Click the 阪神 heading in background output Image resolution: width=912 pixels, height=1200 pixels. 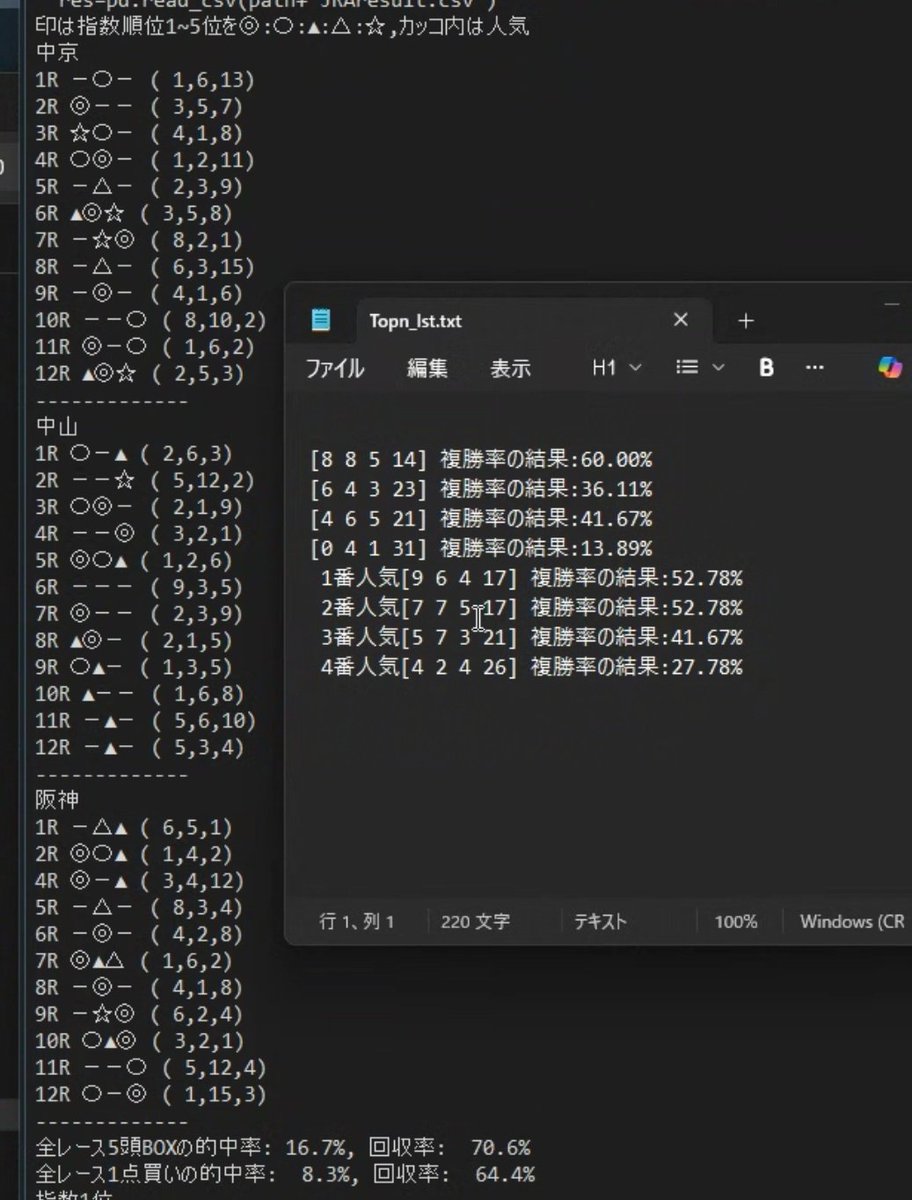[57, 801]
